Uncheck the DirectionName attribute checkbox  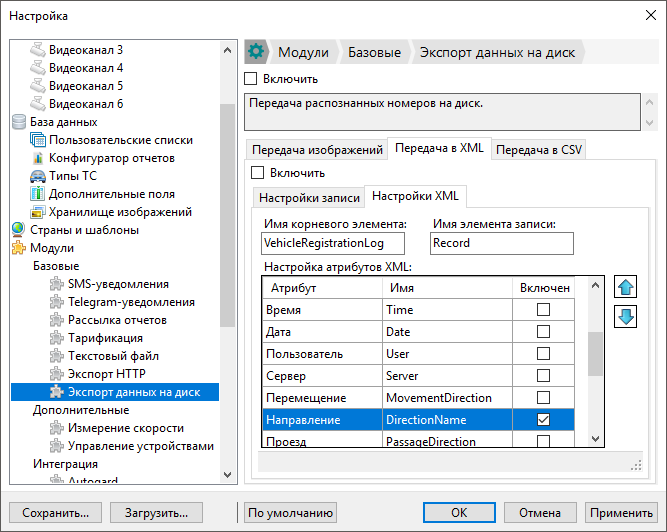(543, 420)
